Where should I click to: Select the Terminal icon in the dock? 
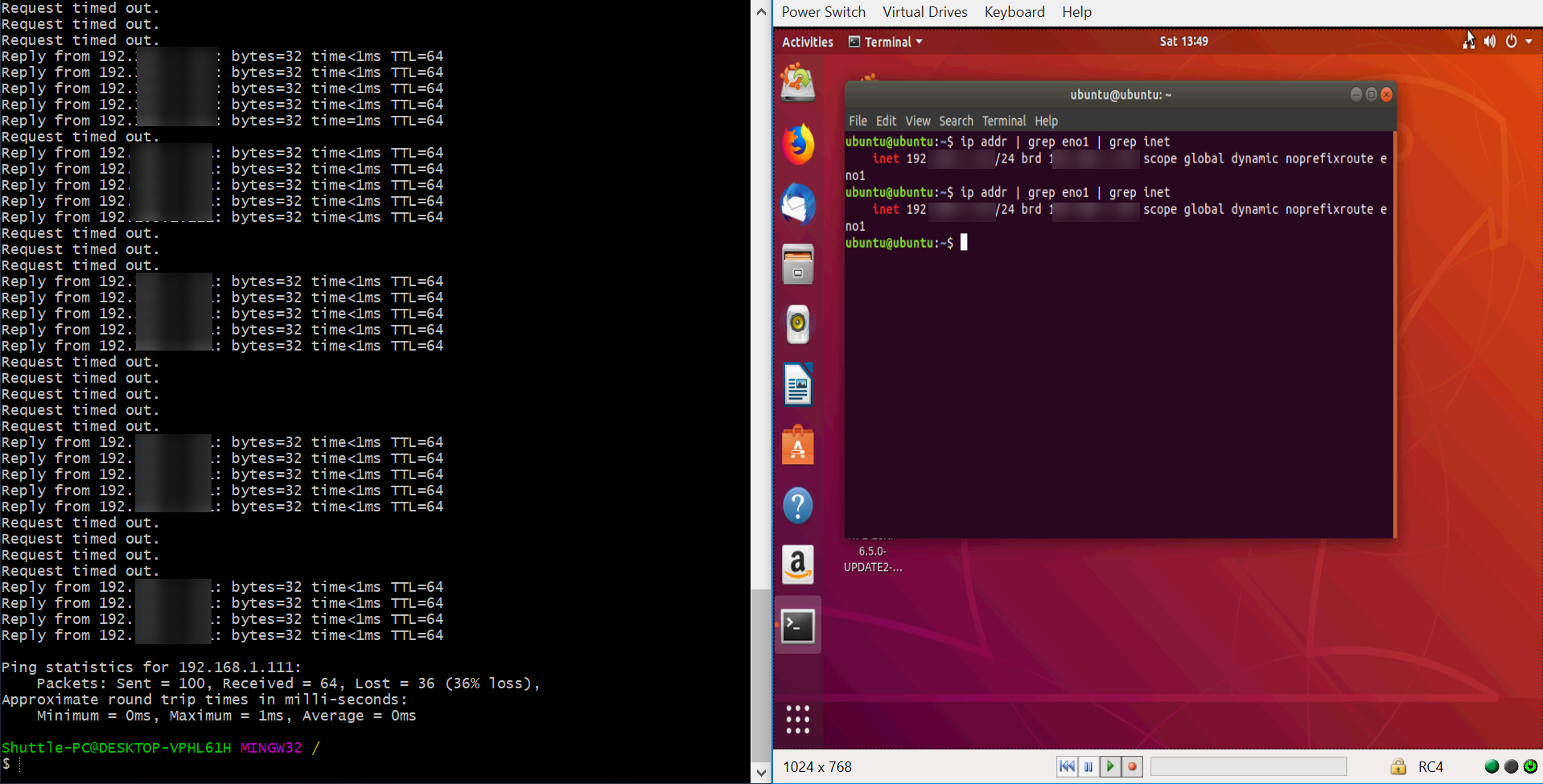coord(797,626)
